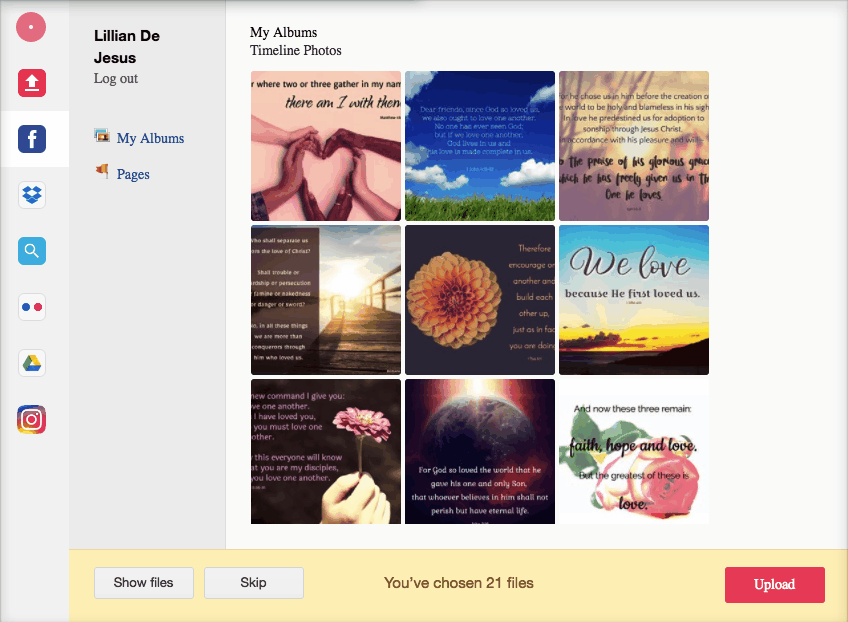This screenshot has height=622, width=848.
Task: Open Pages in the sidebar
Action: click(x=133, y=174)
